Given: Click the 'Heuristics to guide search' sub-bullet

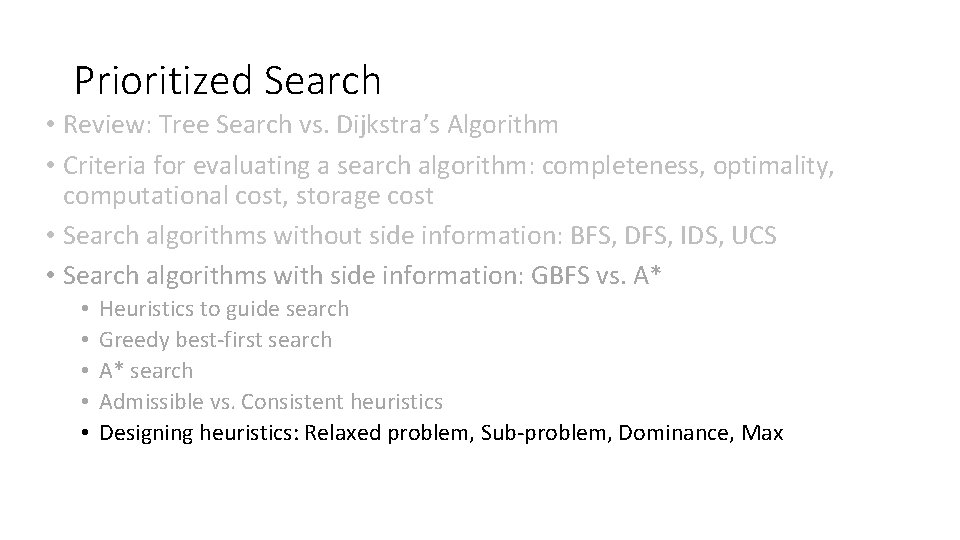Looking at the screenshot, I should pyautogui.click(x=225, y=309).
